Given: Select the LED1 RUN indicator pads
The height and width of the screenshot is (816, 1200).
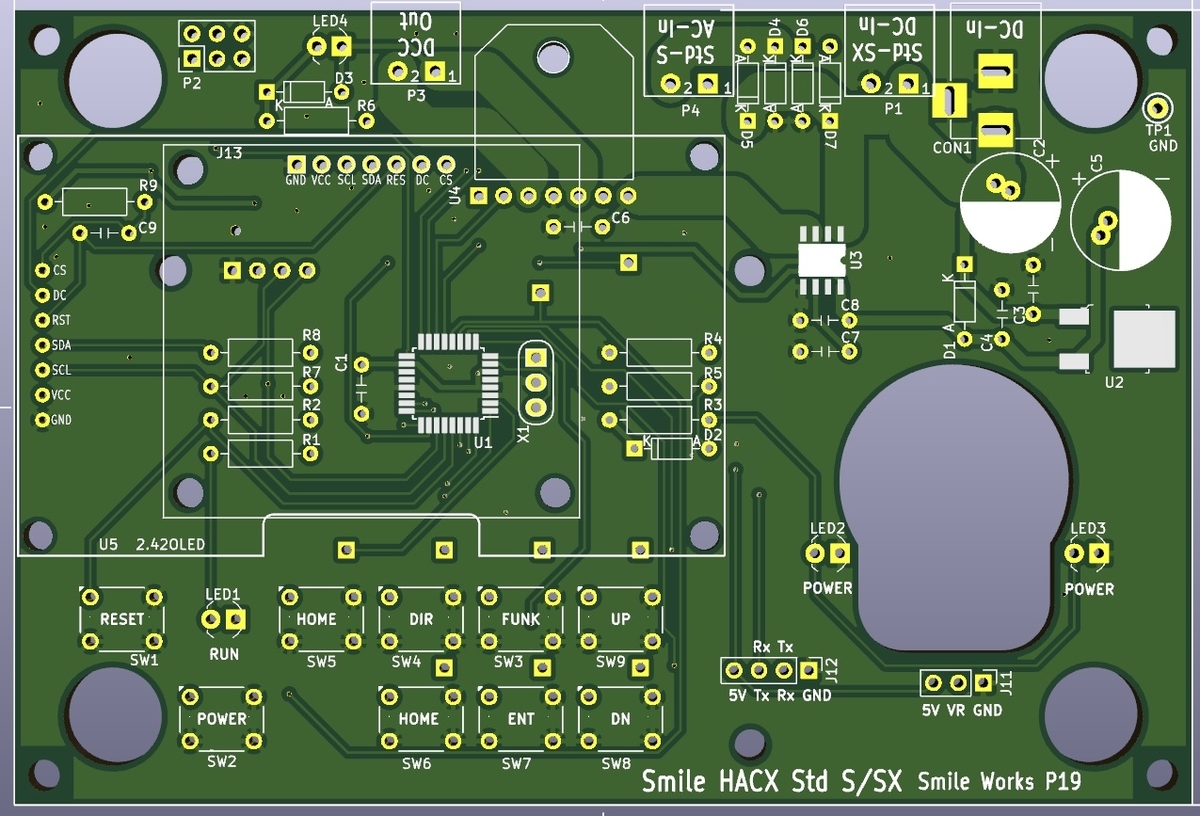Looking at the screenshot, I should pos(223,621).
